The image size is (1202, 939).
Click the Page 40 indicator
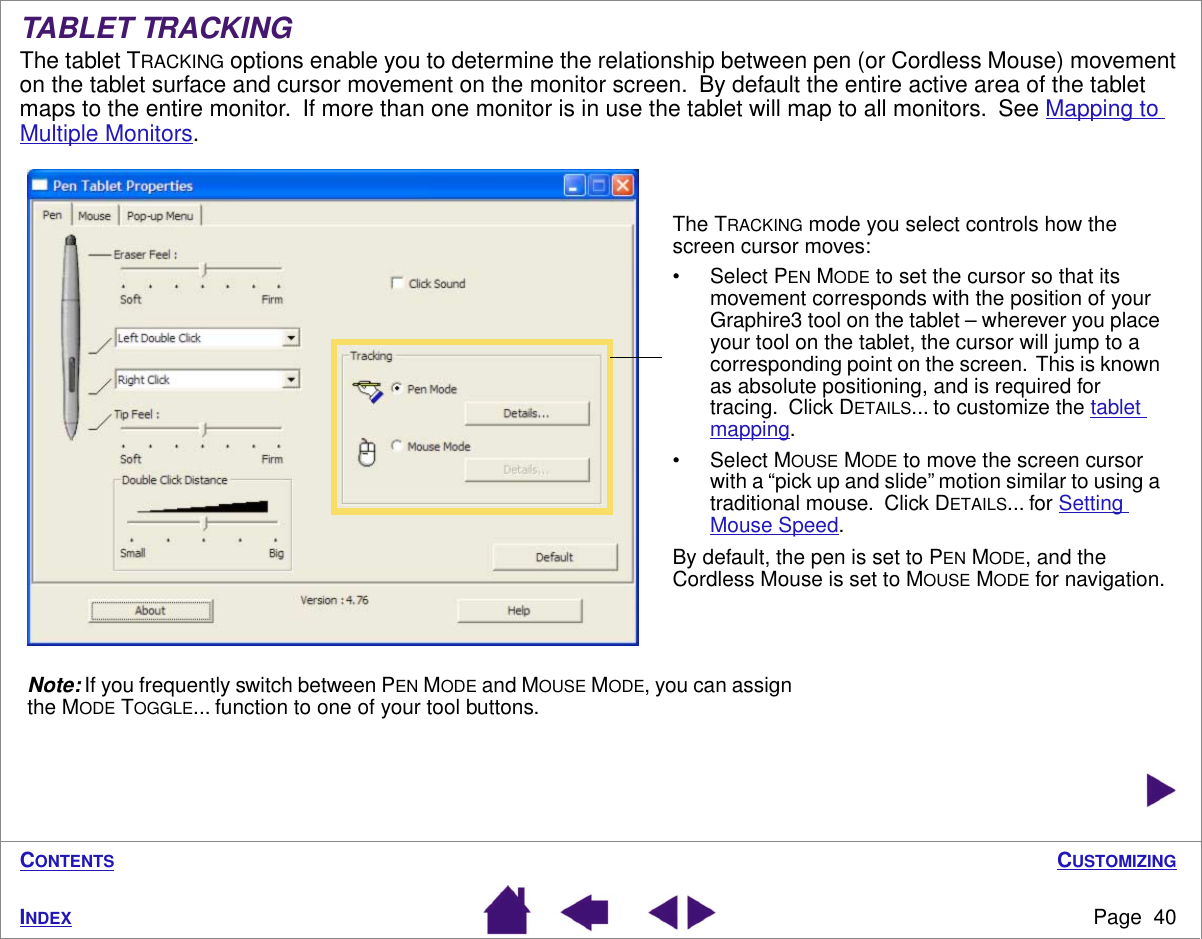(x=1134, y=917)
